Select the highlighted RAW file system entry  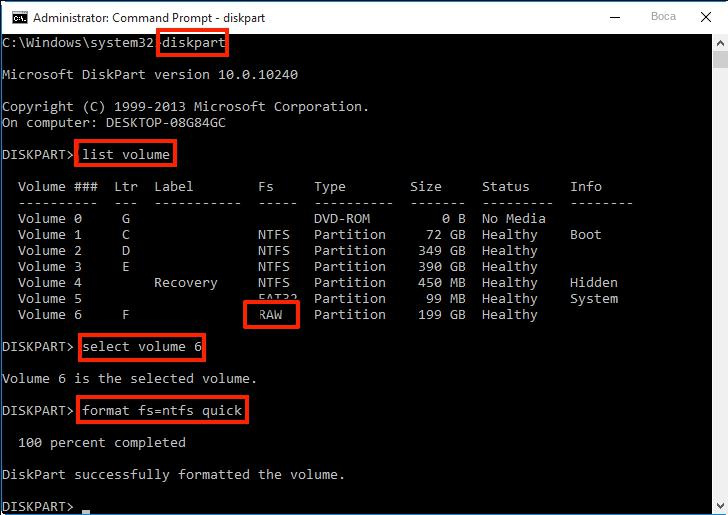pos(271,315)
